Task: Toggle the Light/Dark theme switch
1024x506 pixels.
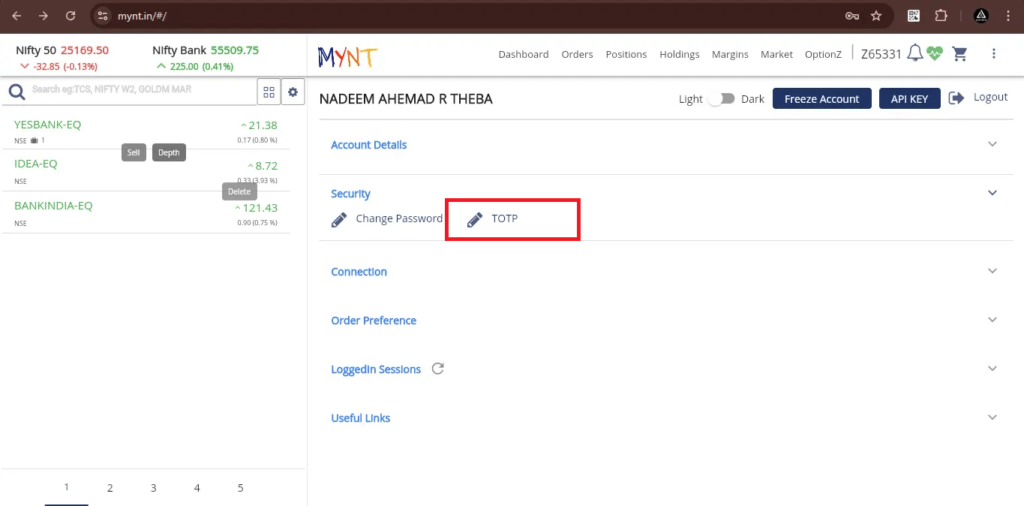Action: (x=721, y=99)
